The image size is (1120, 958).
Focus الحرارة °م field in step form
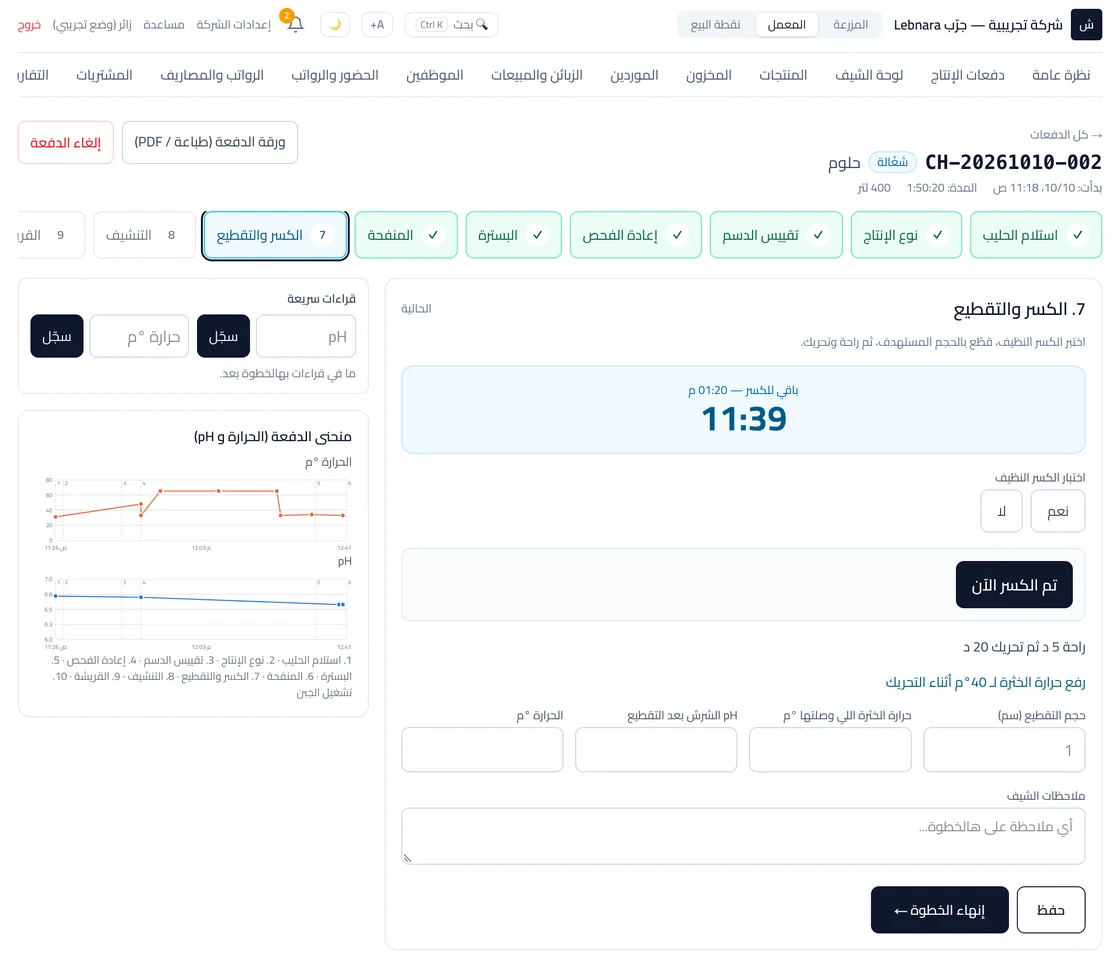(x=482, y=749)
